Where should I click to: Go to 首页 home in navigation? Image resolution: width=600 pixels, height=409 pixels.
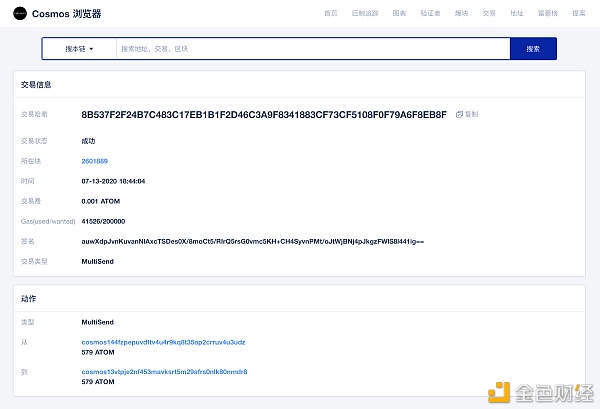(331, 13)
